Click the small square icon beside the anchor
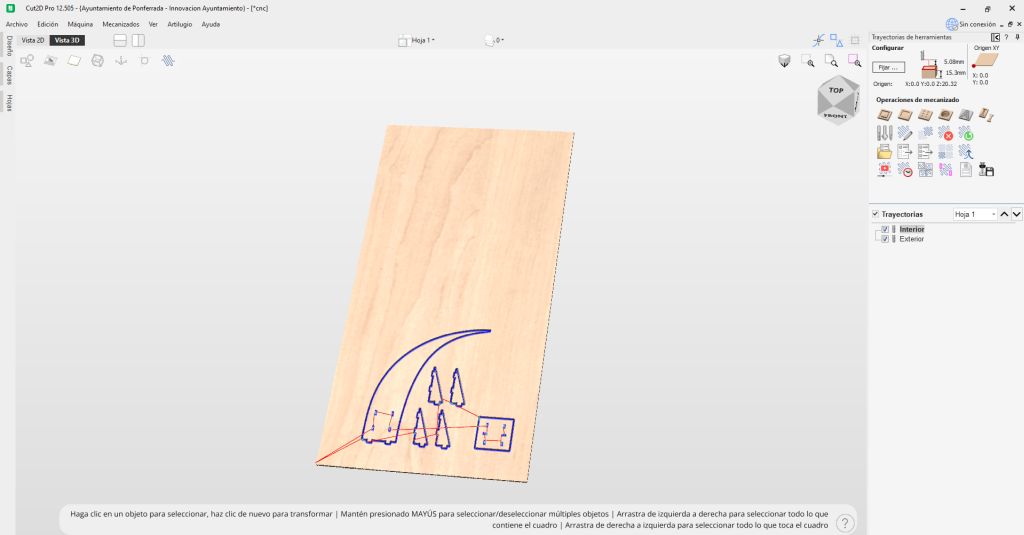The image size is (1024, 535). point(144,61)
